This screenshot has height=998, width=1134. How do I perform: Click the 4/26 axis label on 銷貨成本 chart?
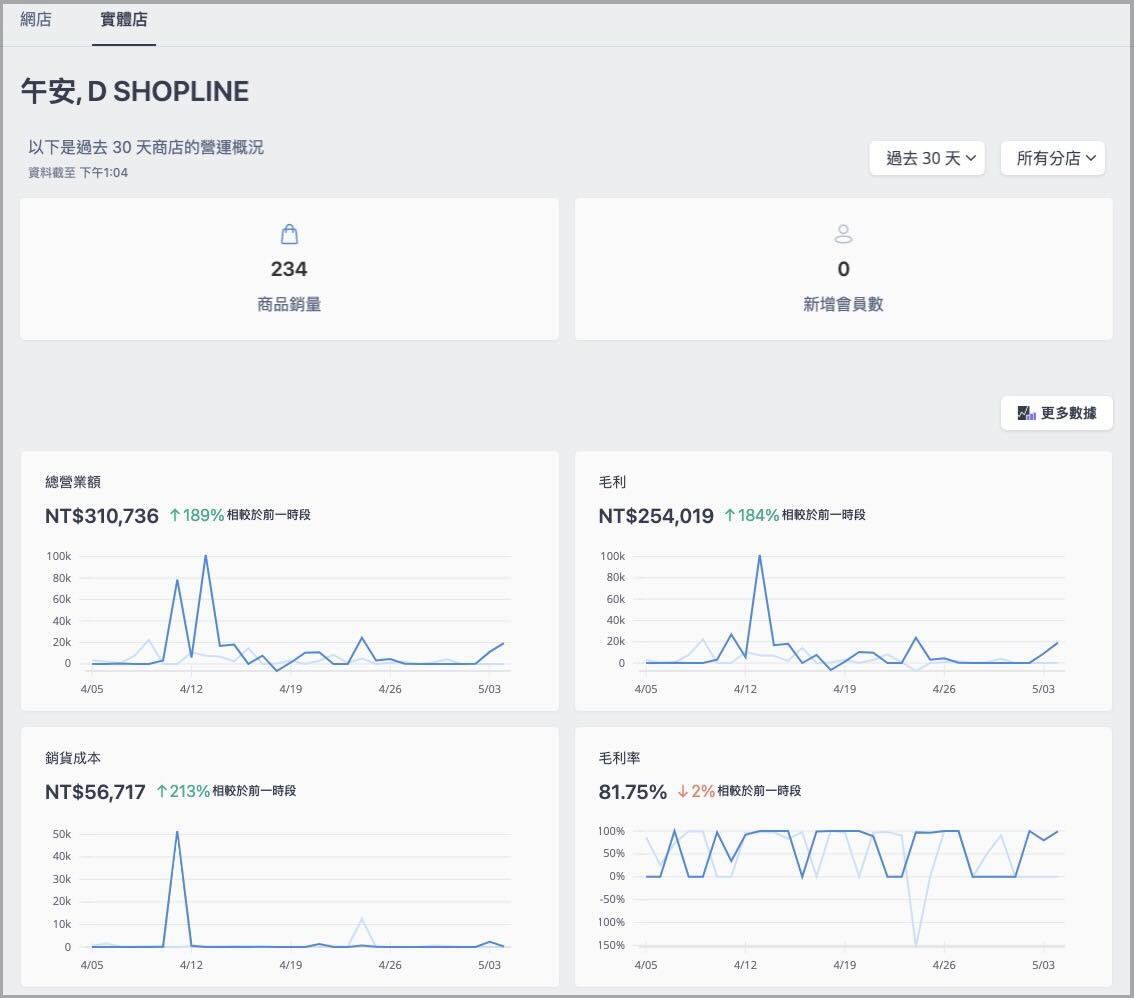click(390, 965)
